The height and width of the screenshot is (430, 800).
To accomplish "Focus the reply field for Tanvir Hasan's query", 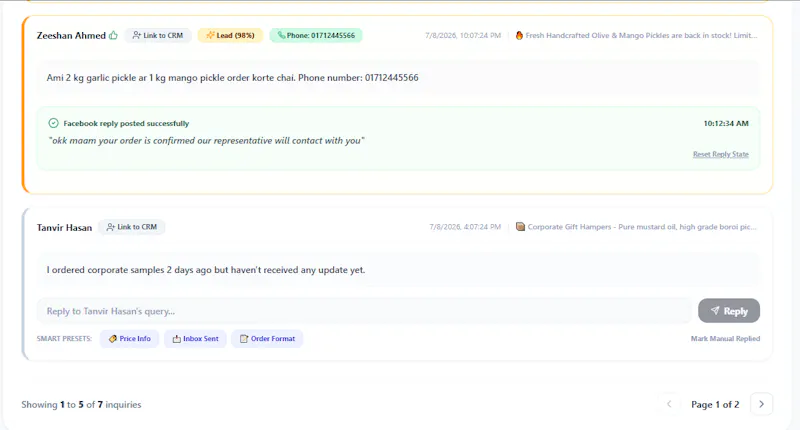I will 364,311.
